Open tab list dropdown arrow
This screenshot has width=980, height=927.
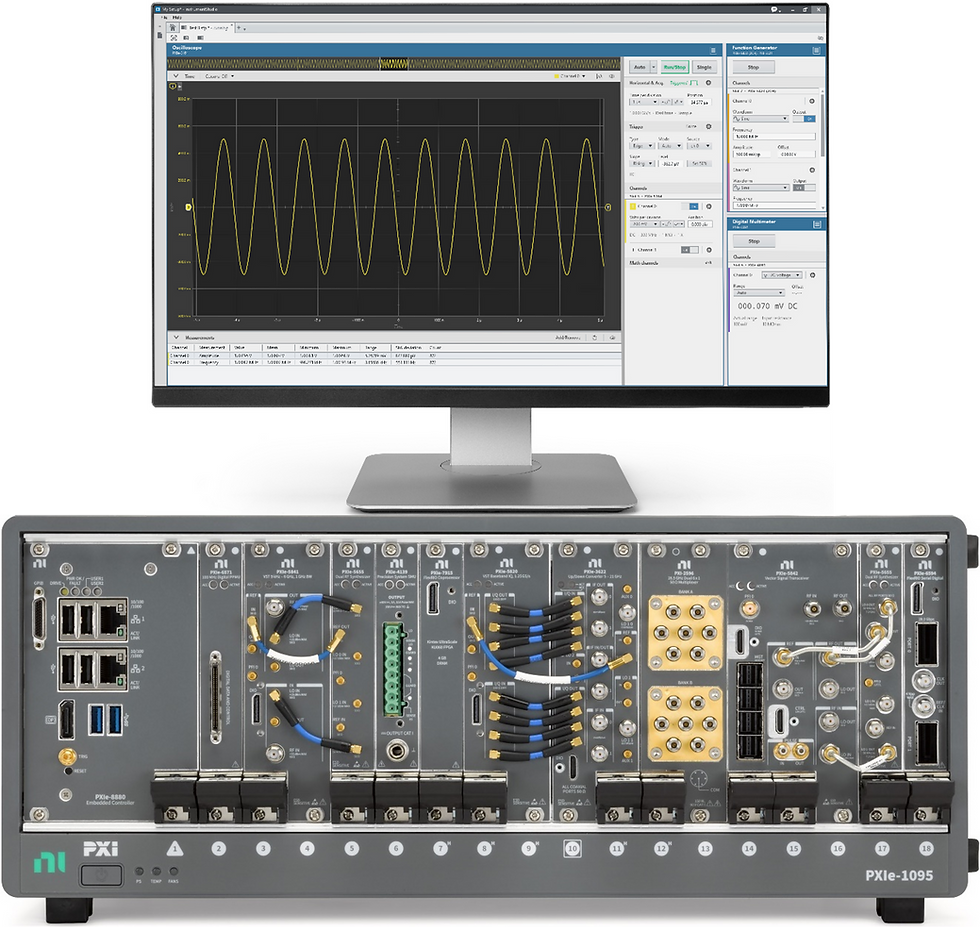click(244, 29)
